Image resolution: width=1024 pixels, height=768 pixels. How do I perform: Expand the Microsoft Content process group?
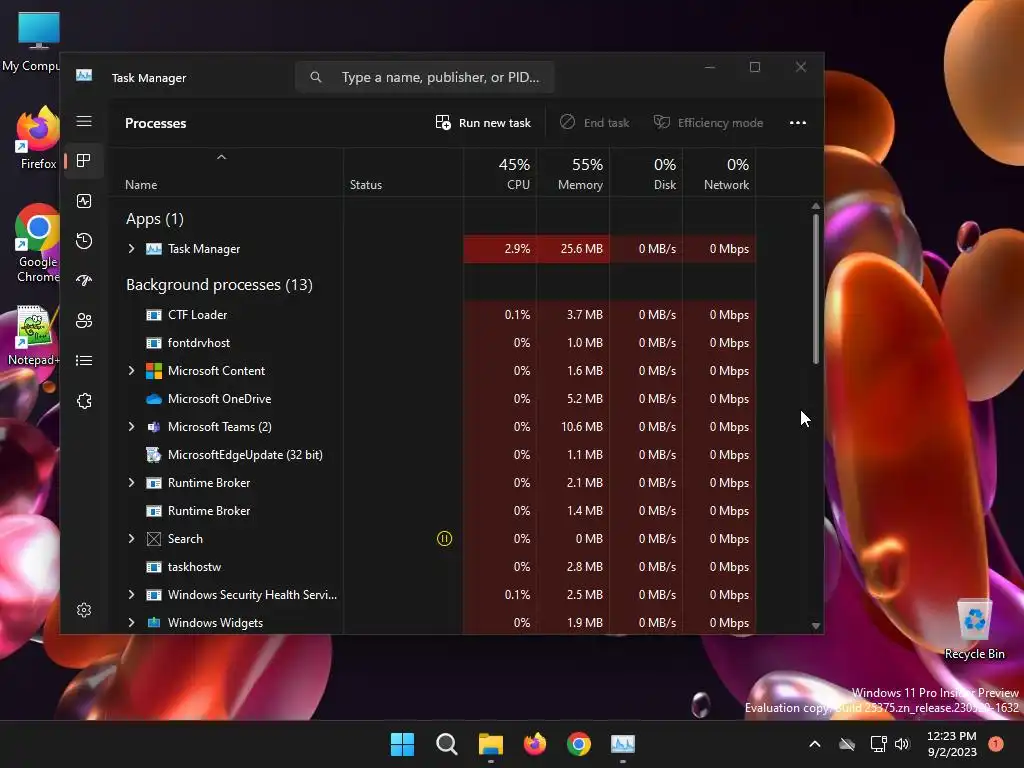coord(131,371)
